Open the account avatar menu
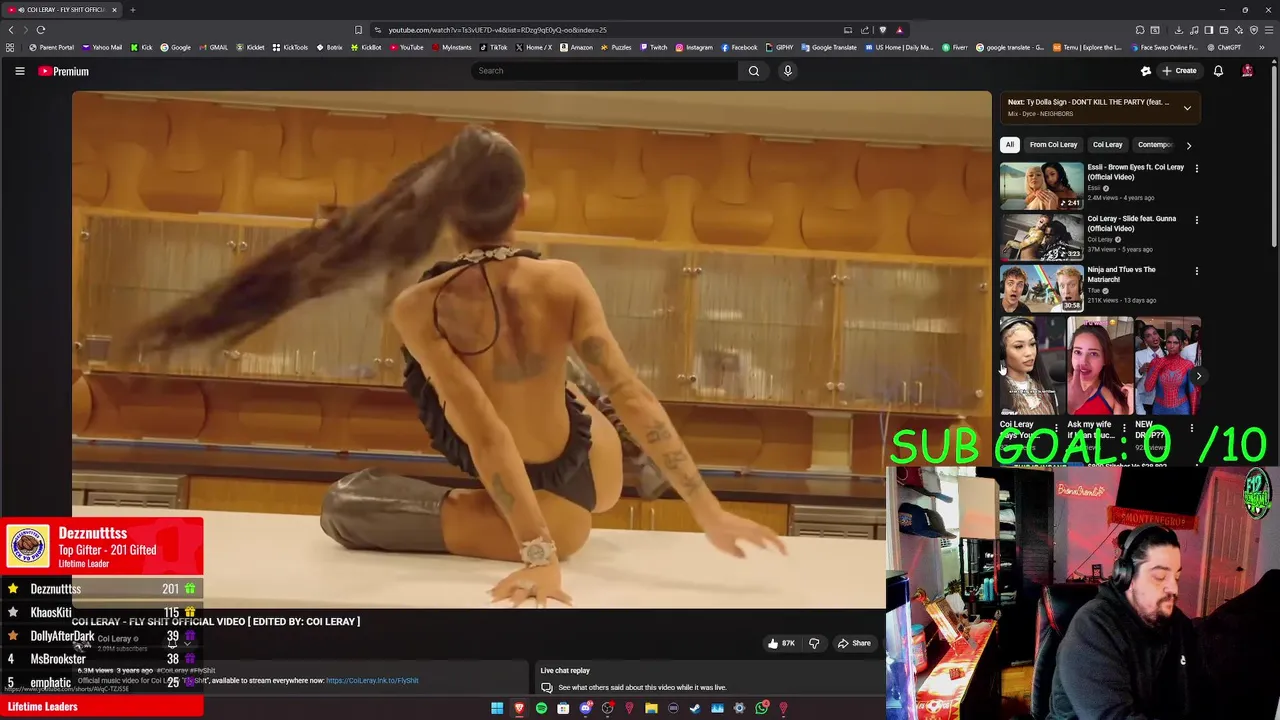The image size is (1280, 720). coord(1247,71)
